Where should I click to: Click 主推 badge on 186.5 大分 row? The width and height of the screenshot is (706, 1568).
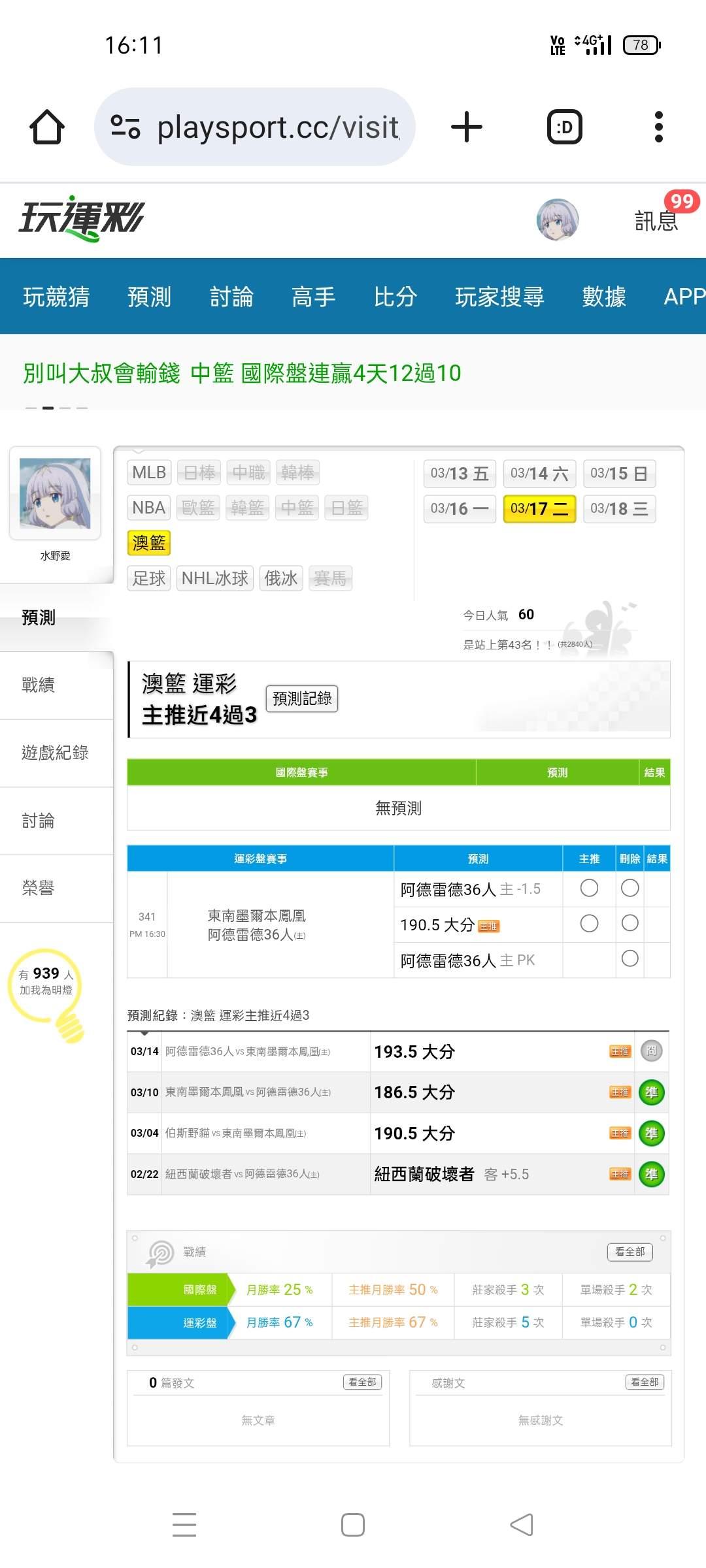620,1092
